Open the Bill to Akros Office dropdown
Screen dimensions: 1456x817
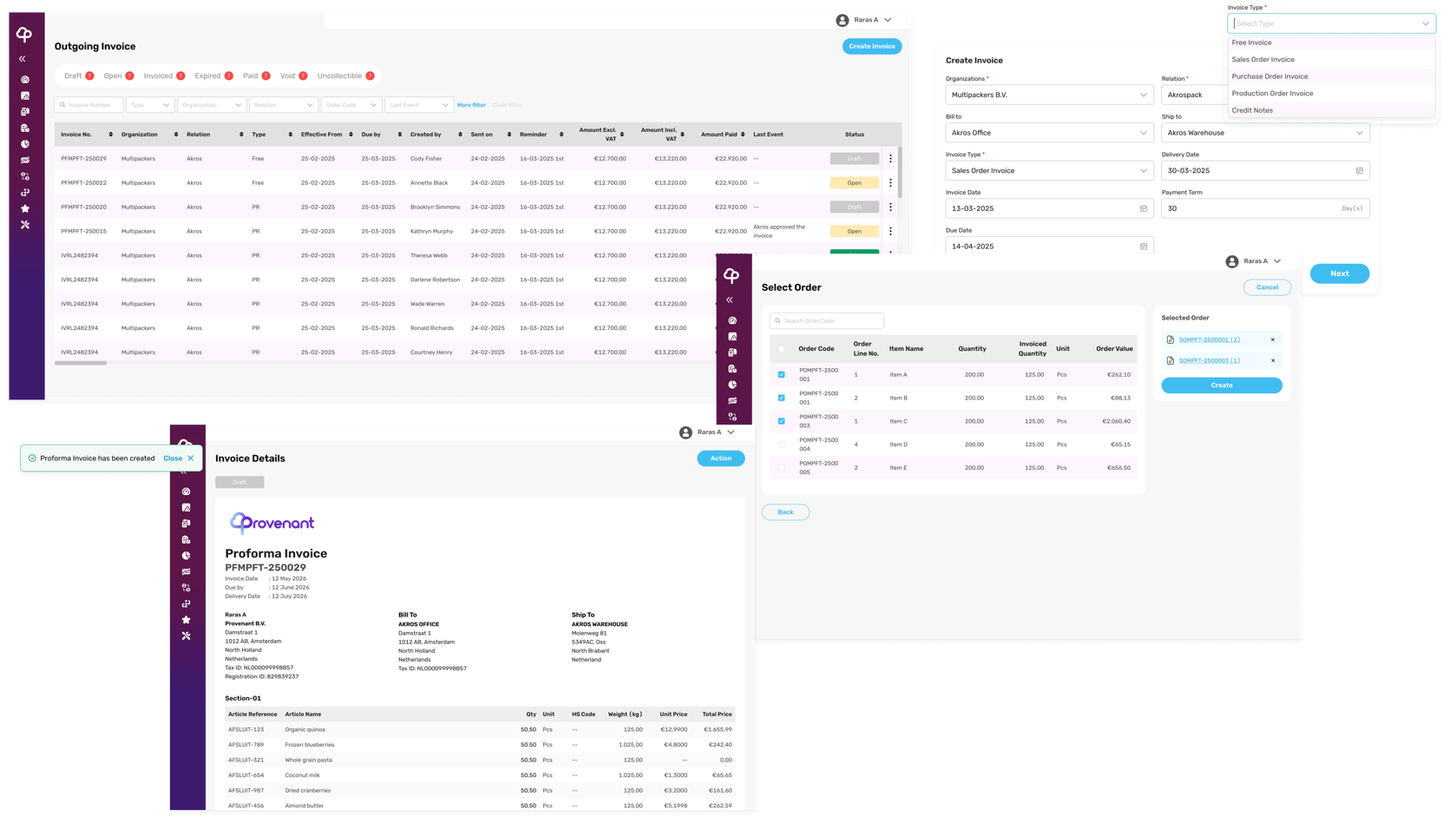pyautogui.click(x=1049, y=133)
